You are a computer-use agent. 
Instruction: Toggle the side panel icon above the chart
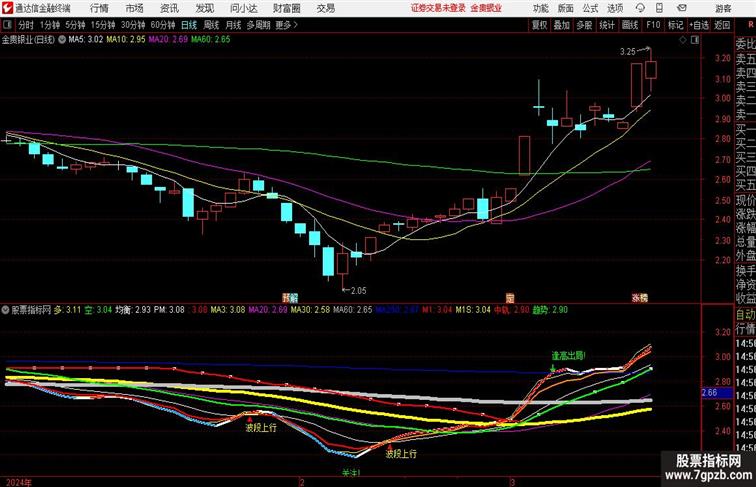[695, 40]
